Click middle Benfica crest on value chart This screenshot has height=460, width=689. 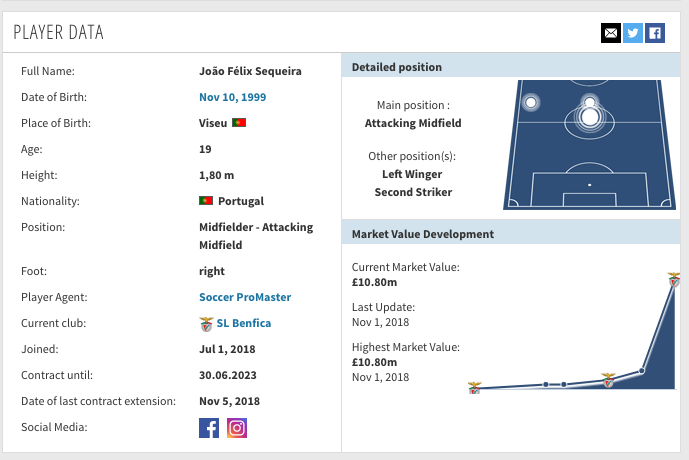607,380
